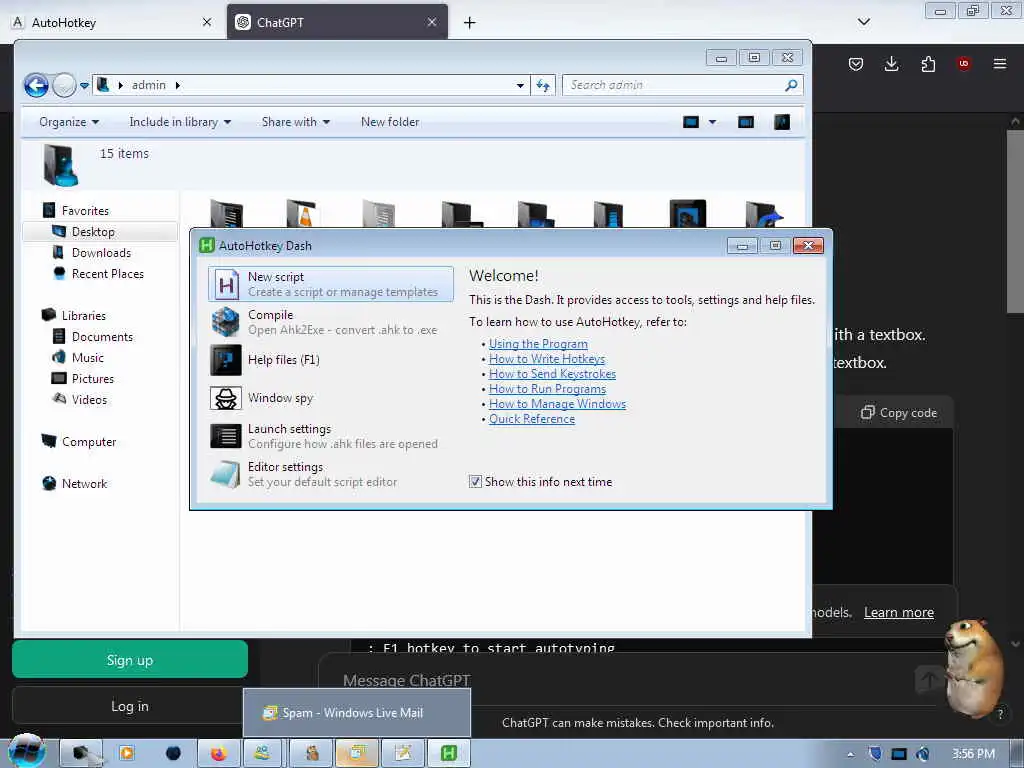This screenshot has width=1024, height=768.
Task: Open Launch settings icon
Action: pos(226,436)
